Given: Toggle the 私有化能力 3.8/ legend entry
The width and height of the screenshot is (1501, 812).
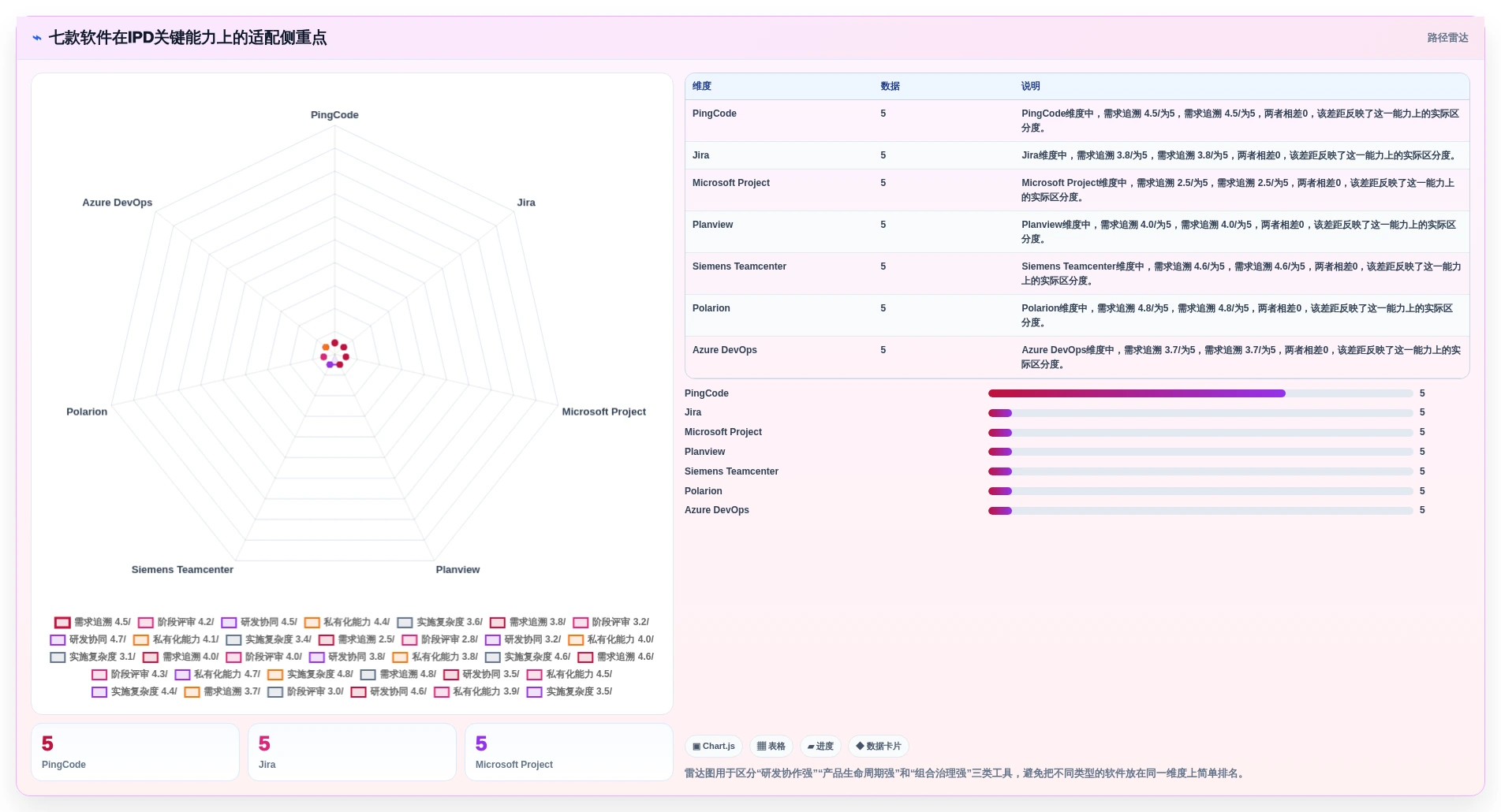Looking at the screenshot, I should pos(435,657).
